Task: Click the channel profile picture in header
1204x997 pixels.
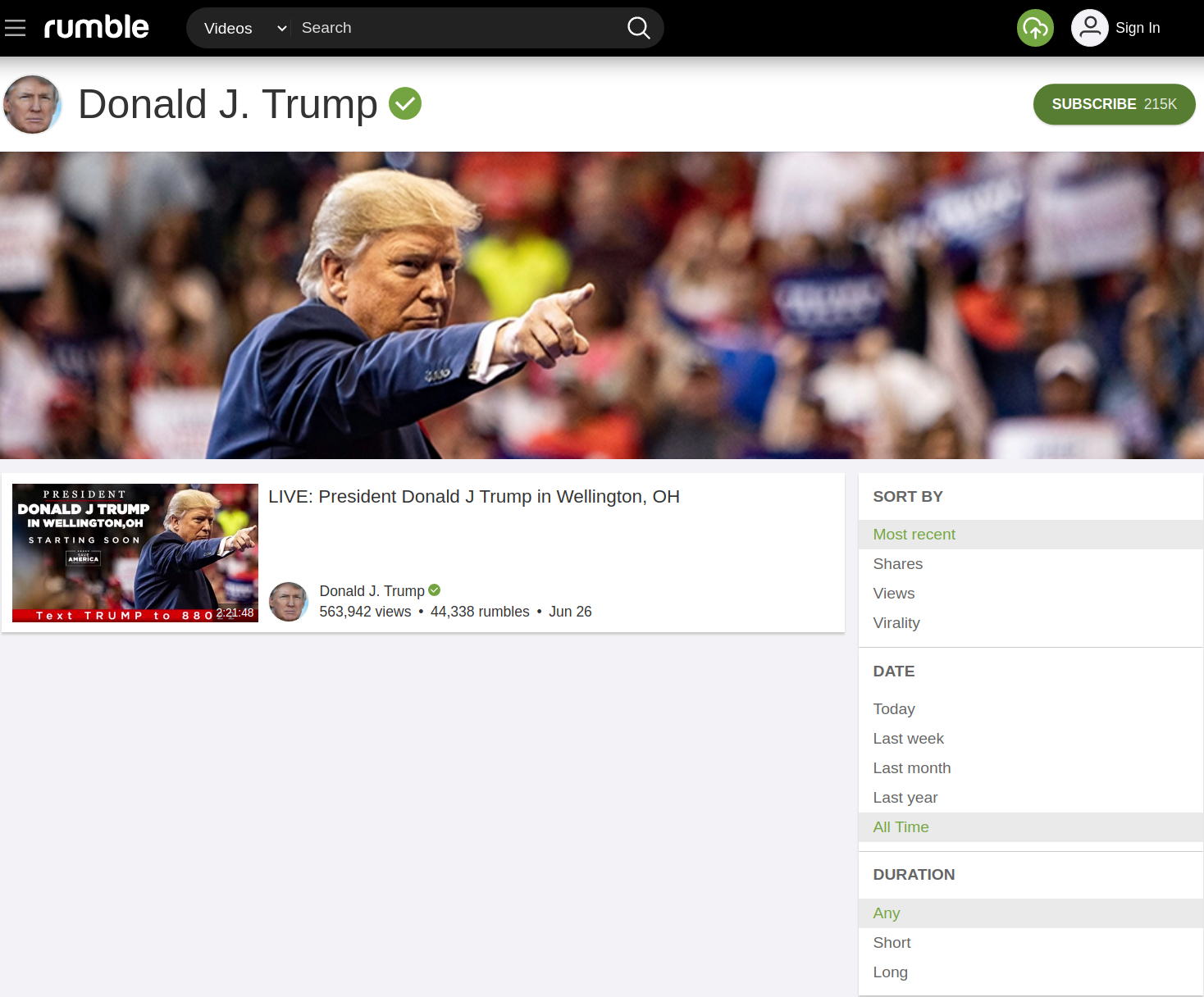Action: [32, 104]
